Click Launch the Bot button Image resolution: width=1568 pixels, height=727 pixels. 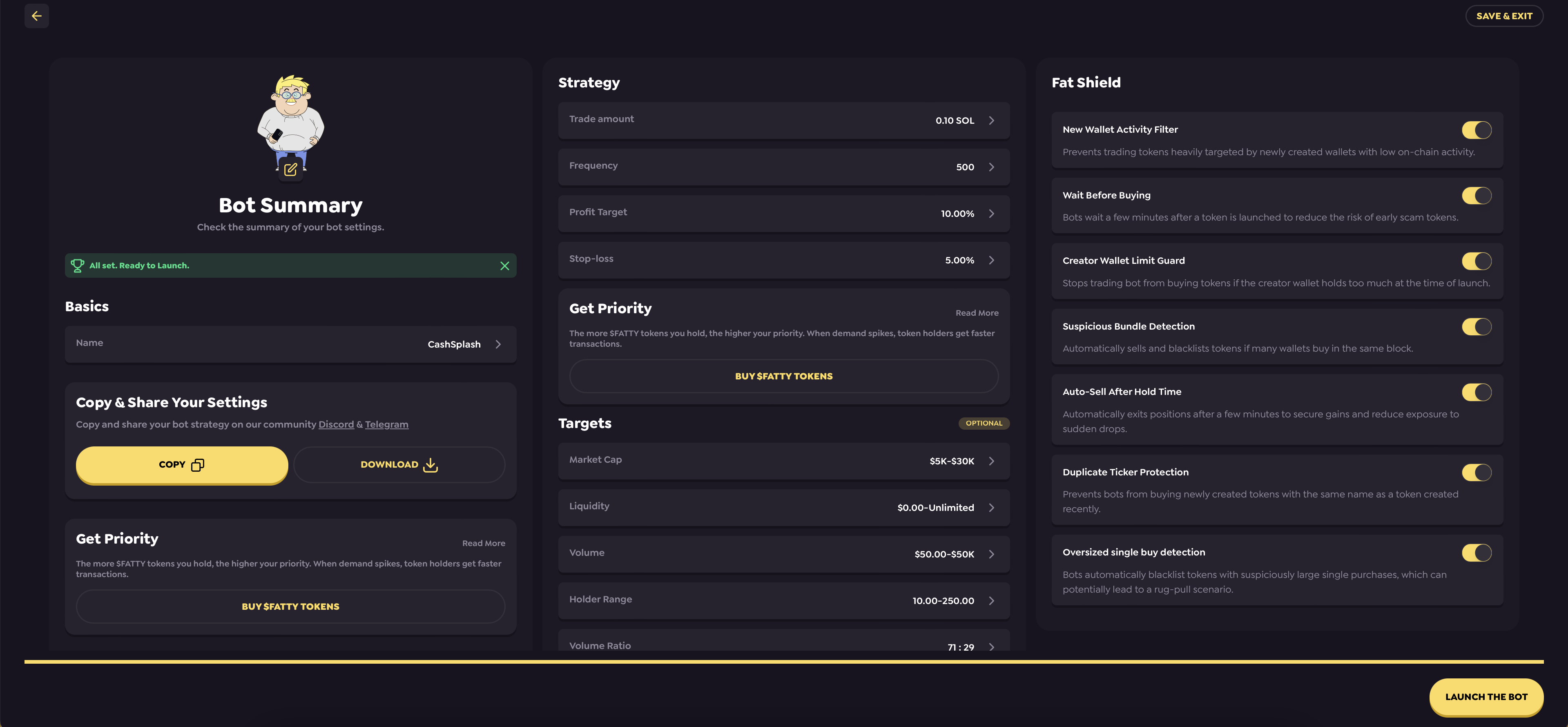click(1486, 696)
